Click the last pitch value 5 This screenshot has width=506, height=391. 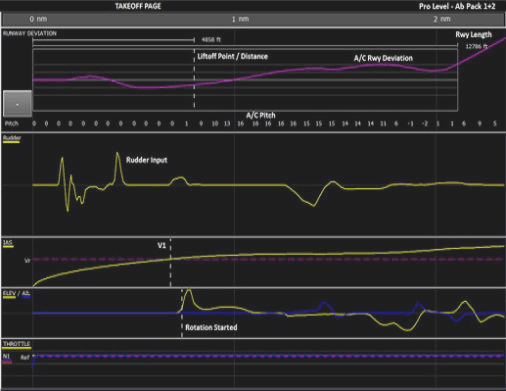click(x=495, y=124)
